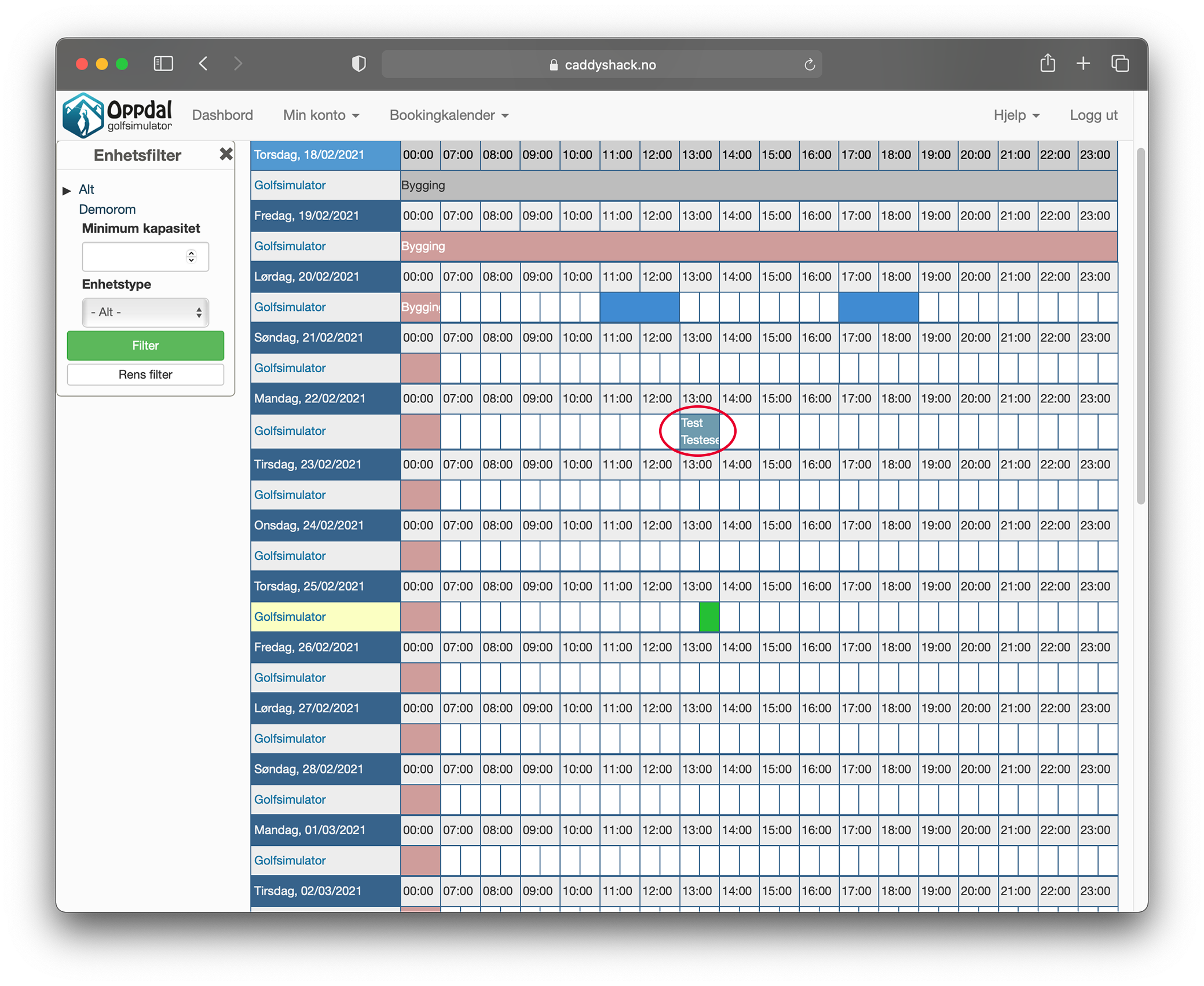Screen dimensions: 1204x986
Task: Close the Enhetsfilter panel with X
Action: pyautogui.click(x=226, y=154)
